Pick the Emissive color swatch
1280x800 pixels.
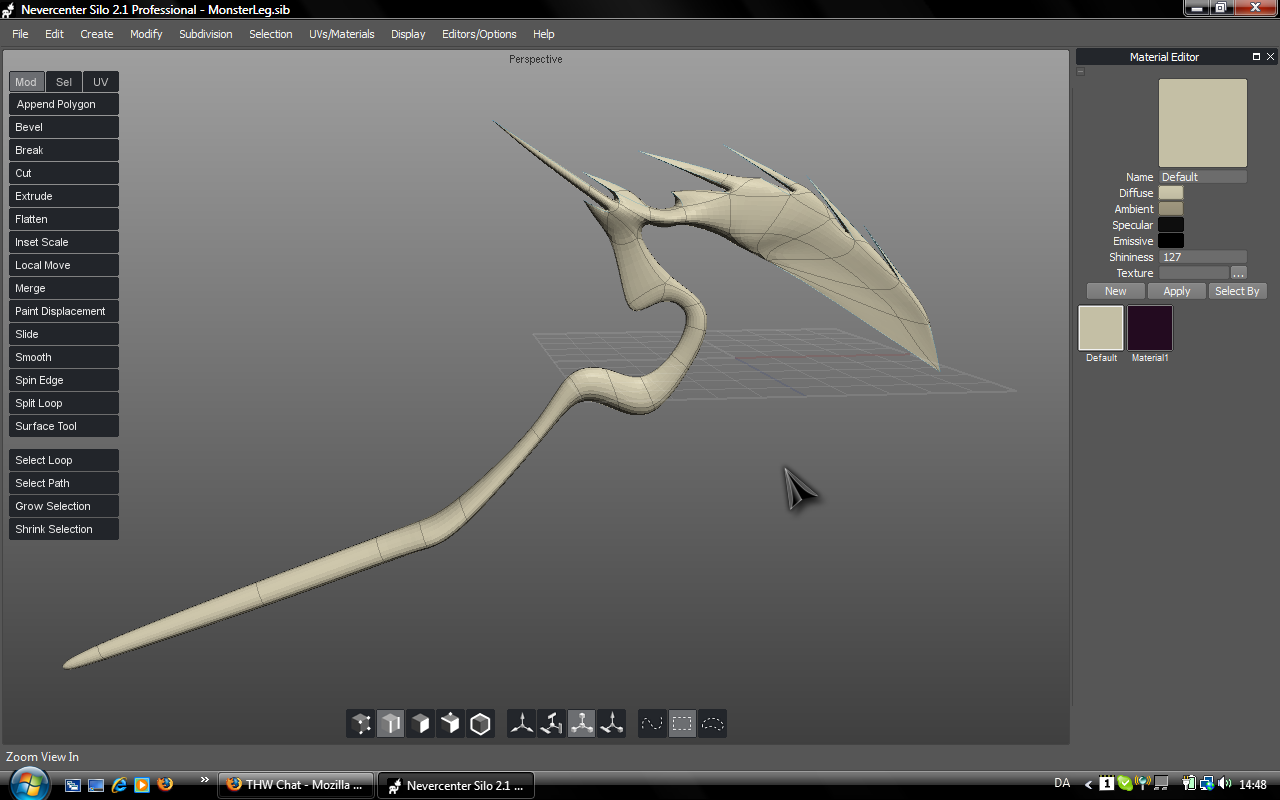pos(1171,241)
